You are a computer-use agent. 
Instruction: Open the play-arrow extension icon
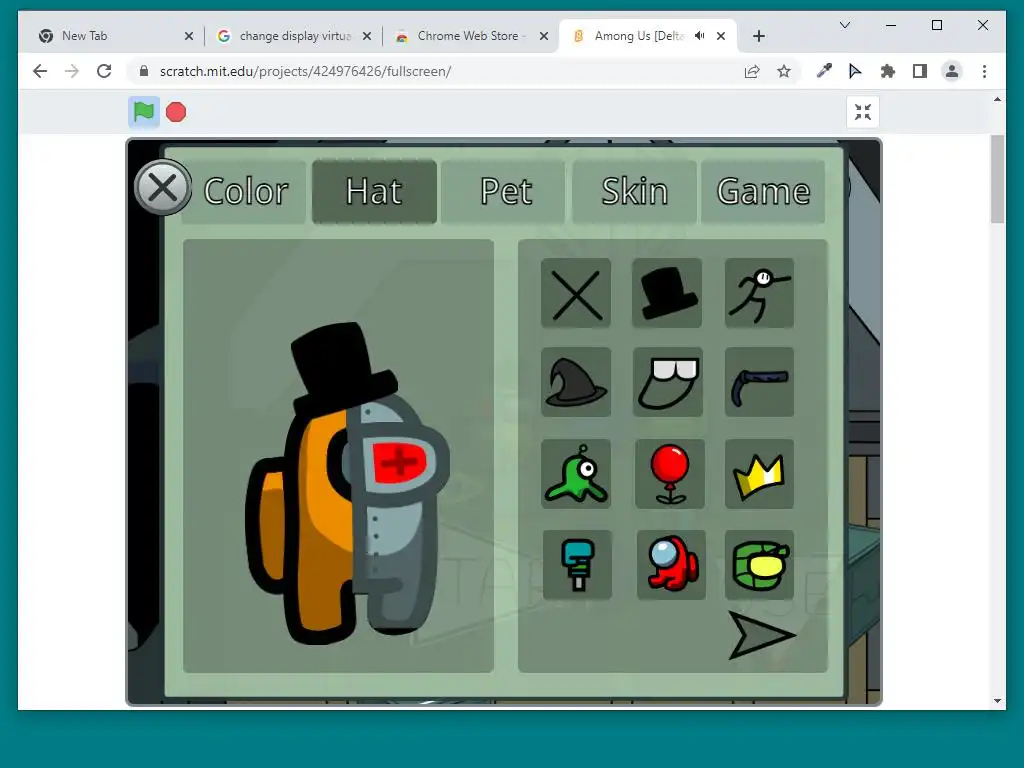[855, 71]
